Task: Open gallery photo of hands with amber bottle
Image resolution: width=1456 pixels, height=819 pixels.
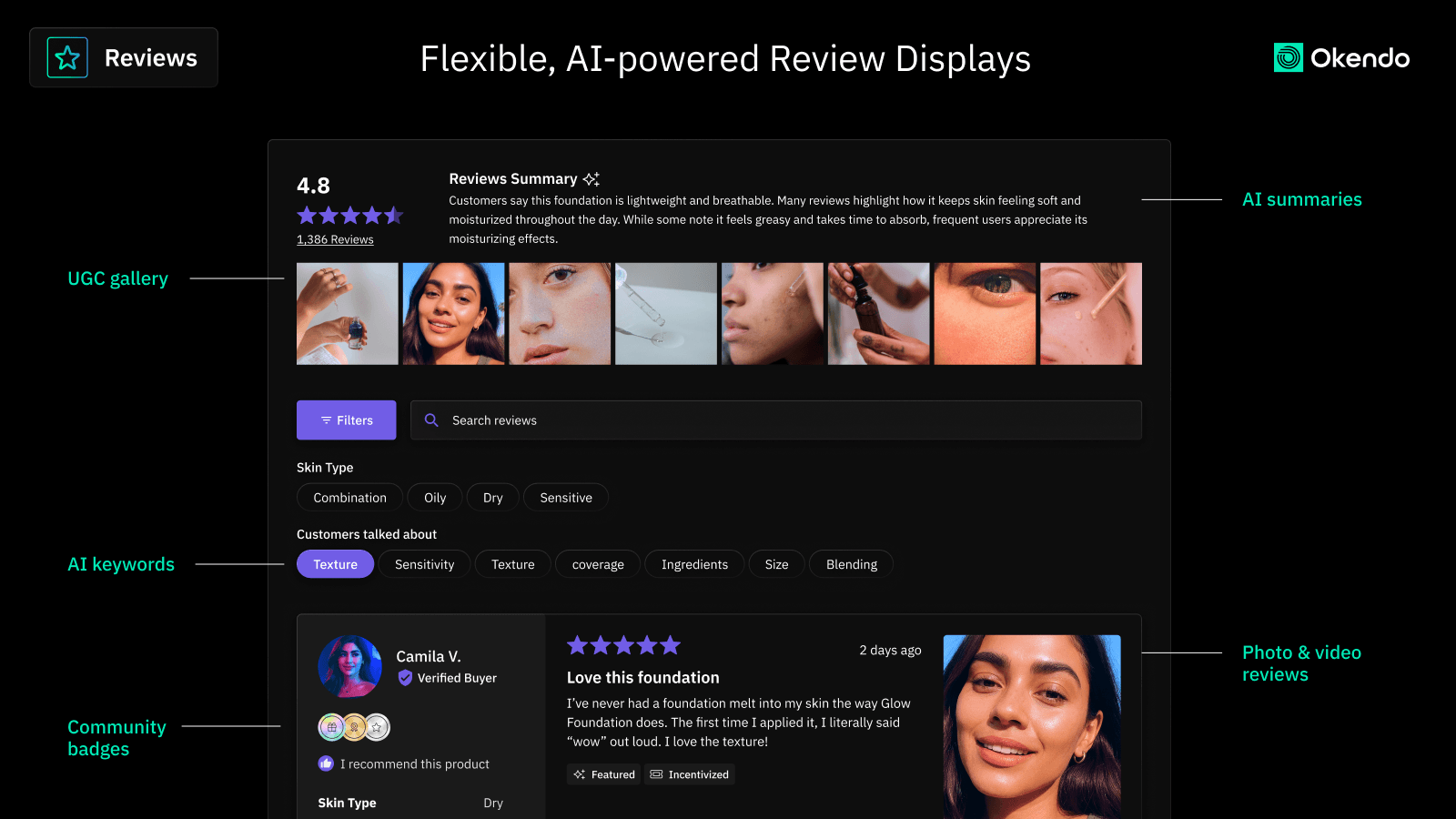Action: [879, 314]
